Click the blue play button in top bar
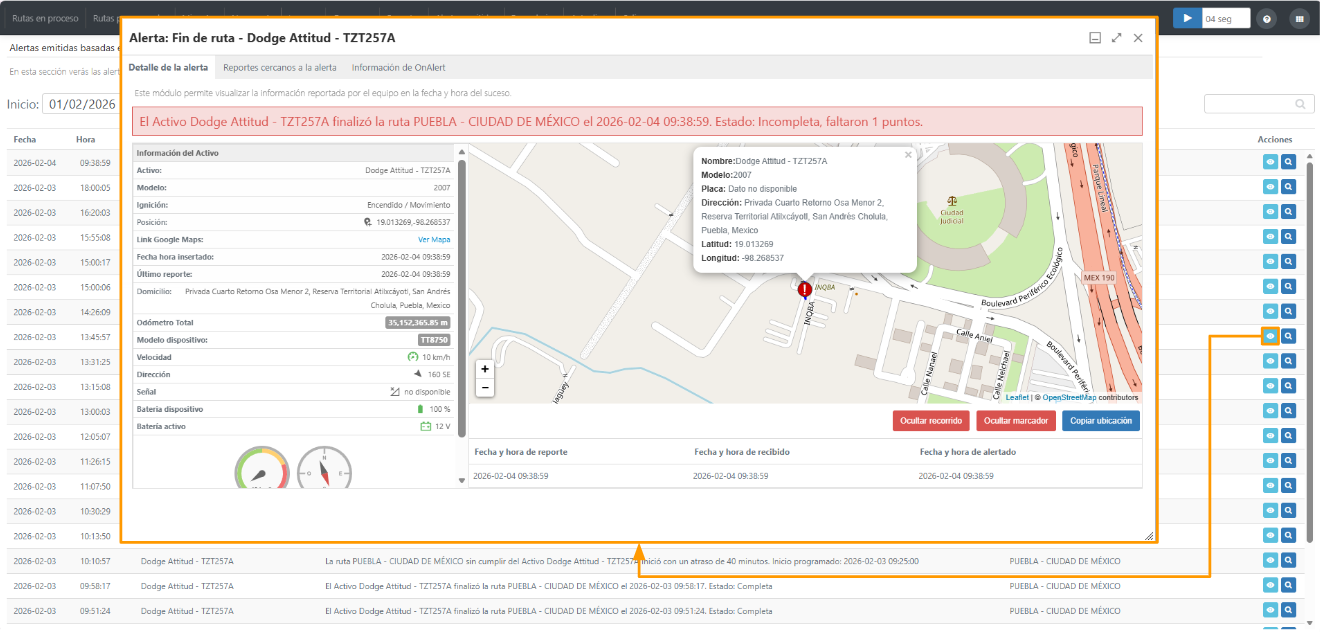 coord(1187,18)
